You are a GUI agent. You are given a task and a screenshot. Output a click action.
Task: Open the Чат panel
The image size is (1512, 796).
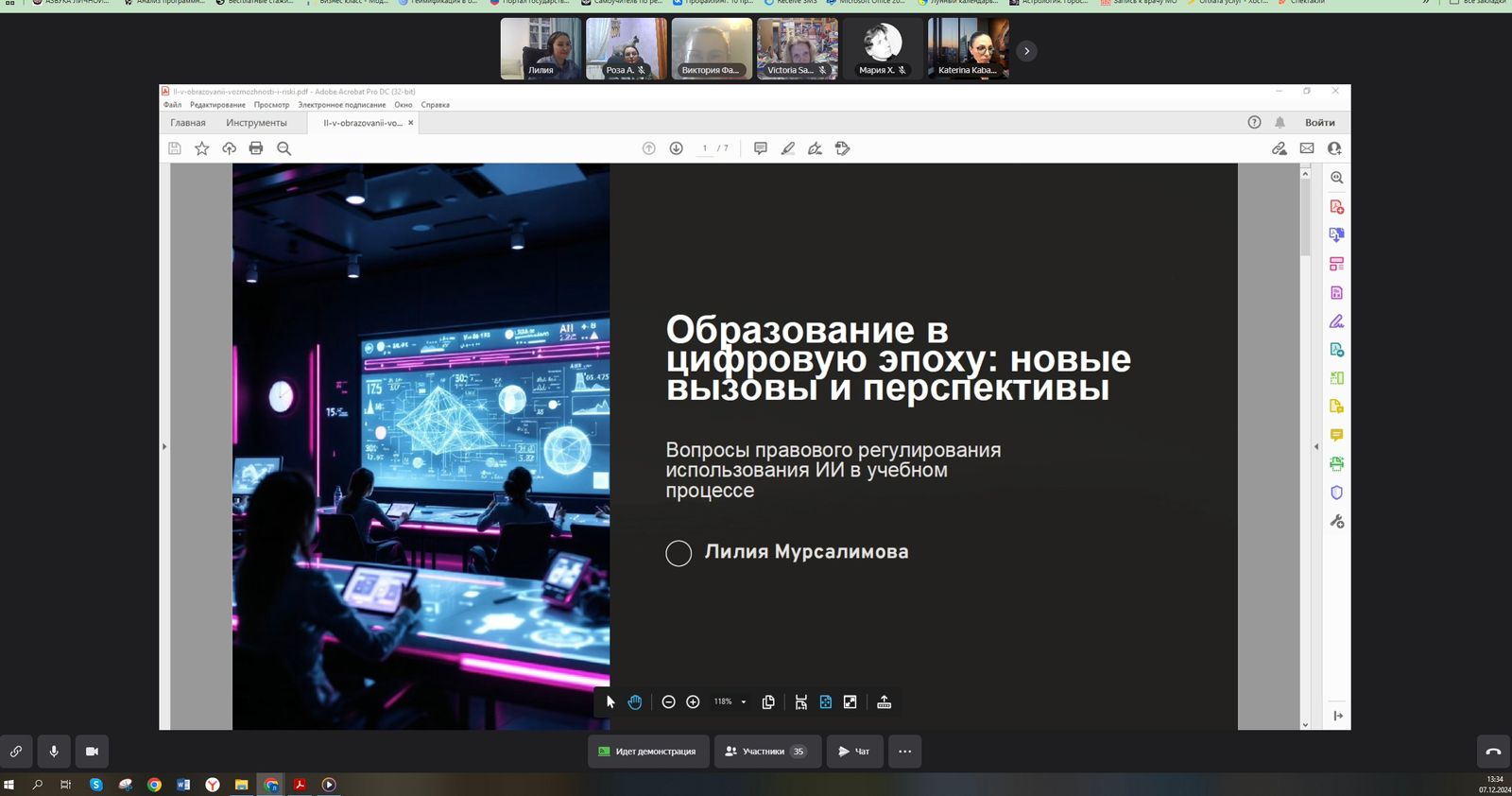(x=854, y=752)
